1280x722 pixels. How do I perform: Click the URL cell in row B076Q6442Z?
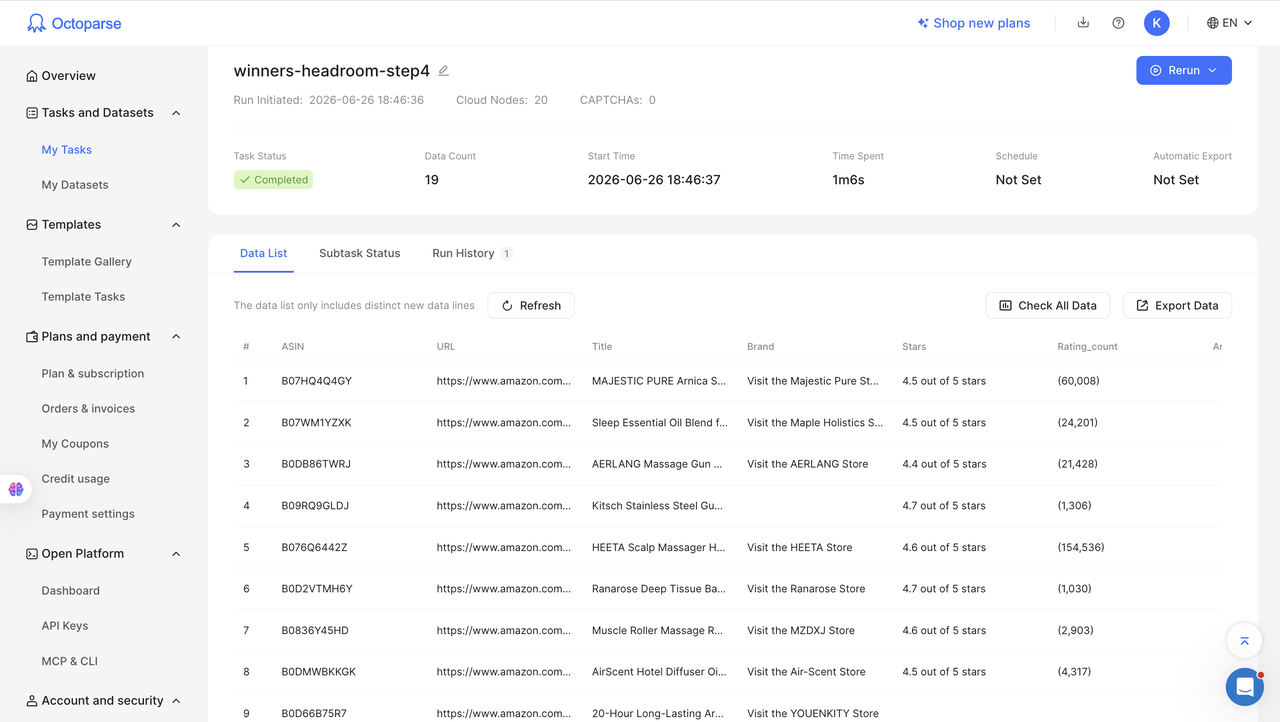[x=504, y=548]
